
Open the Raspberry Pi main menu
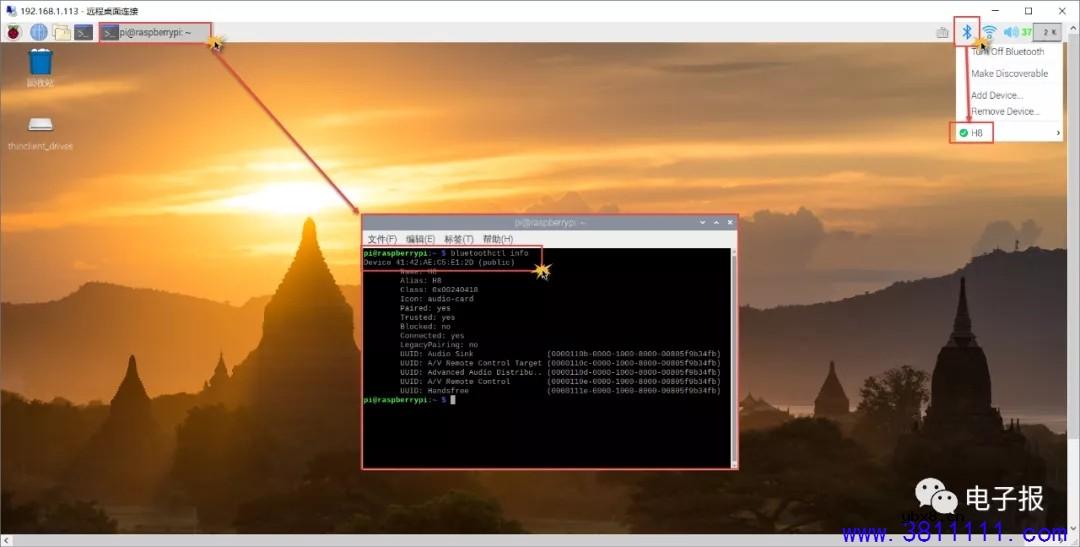[x=14, y=32]
